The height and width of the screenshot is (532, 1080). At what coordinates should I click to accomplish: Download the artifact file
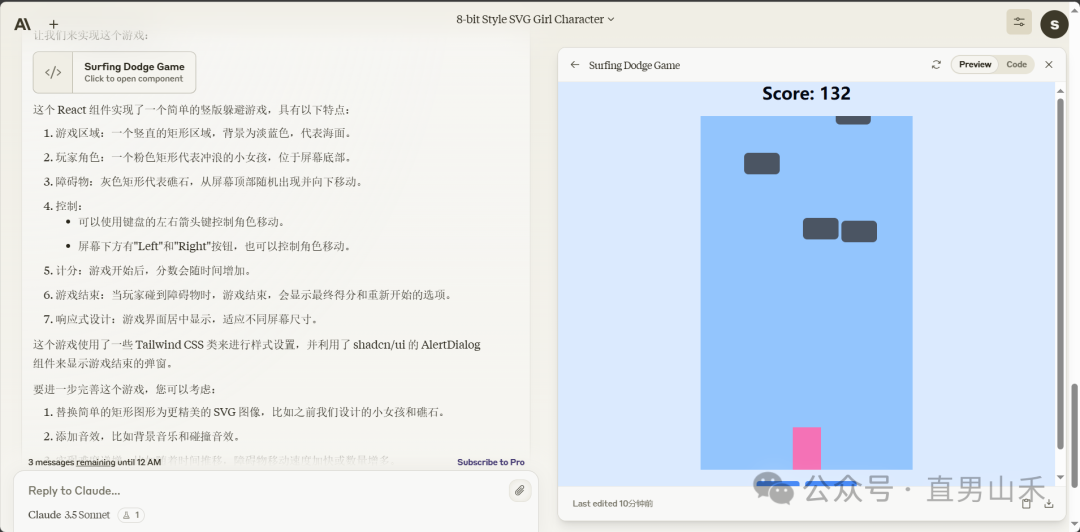(x=1048, y=503)
